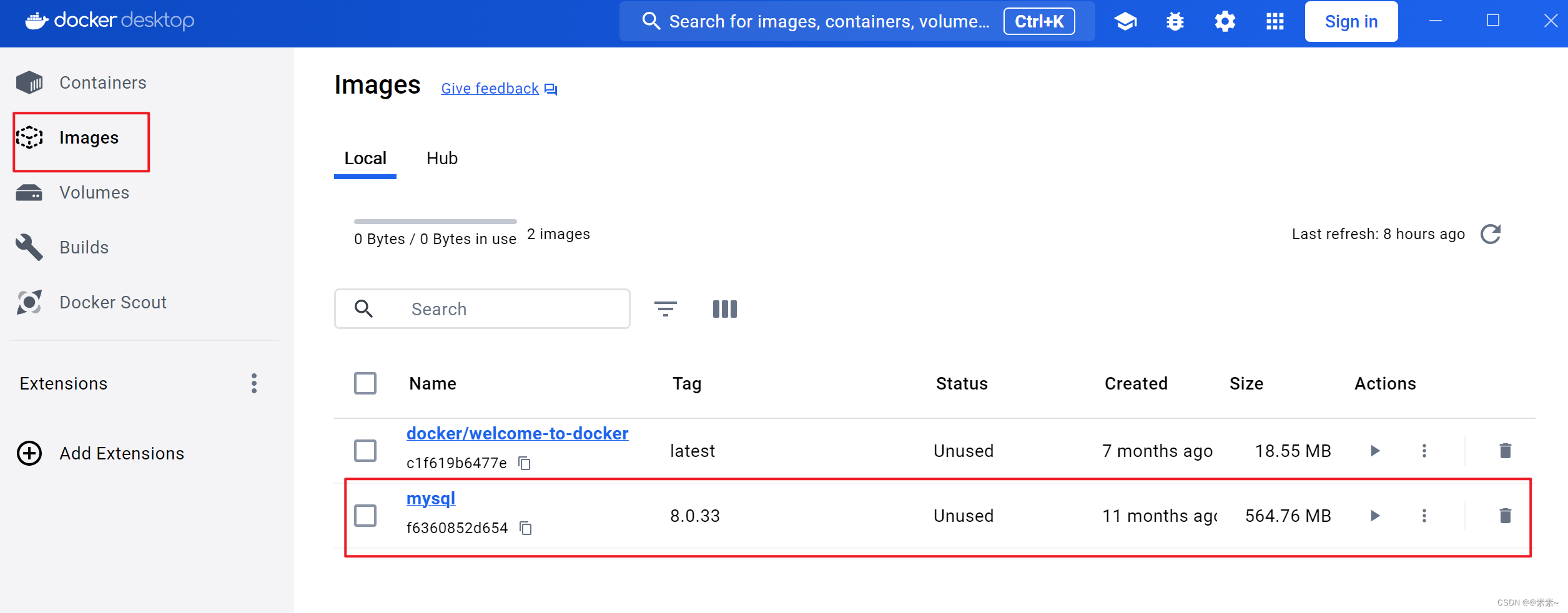The image size is (1568, 613).
Task: Open the Settings gear icon
Action: coord(1225,22)
